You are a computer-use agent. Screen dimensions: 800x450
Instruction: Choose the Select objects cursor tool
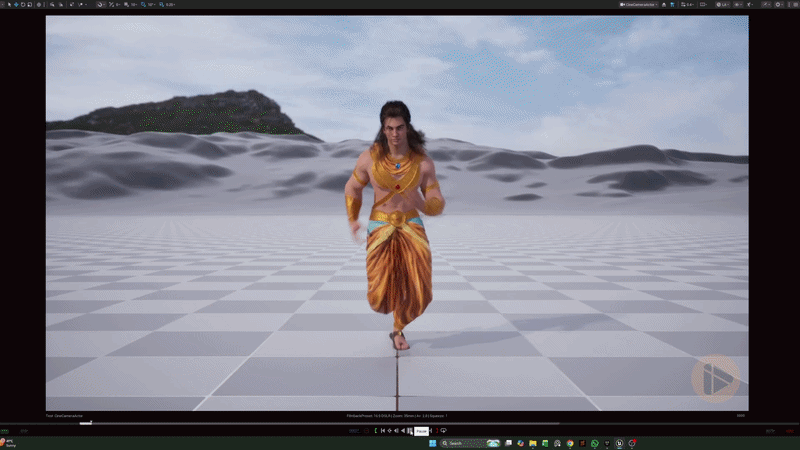point(9,5)
